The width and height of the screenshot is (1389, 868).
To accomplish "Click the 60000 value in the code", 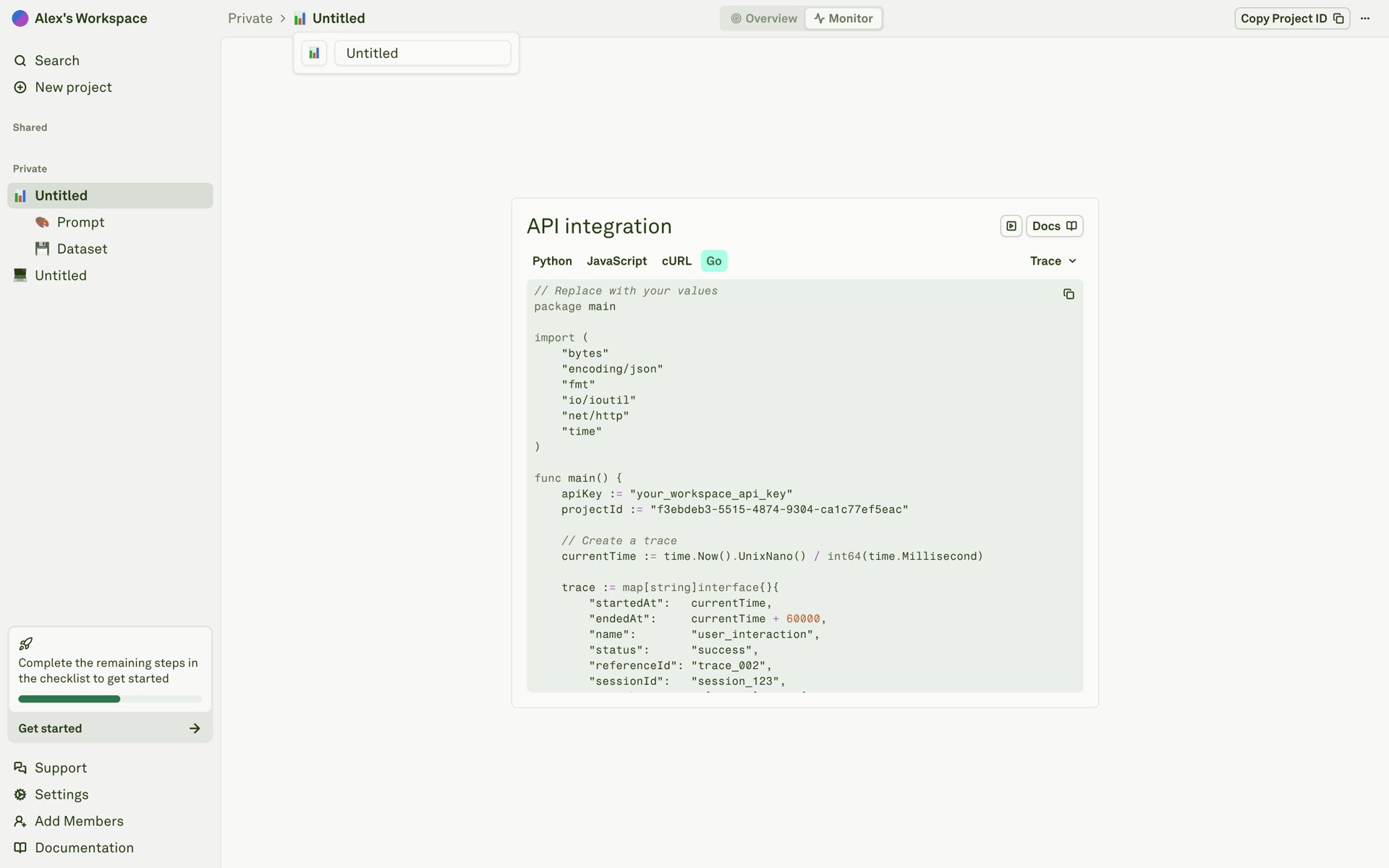I will [803, 619].
